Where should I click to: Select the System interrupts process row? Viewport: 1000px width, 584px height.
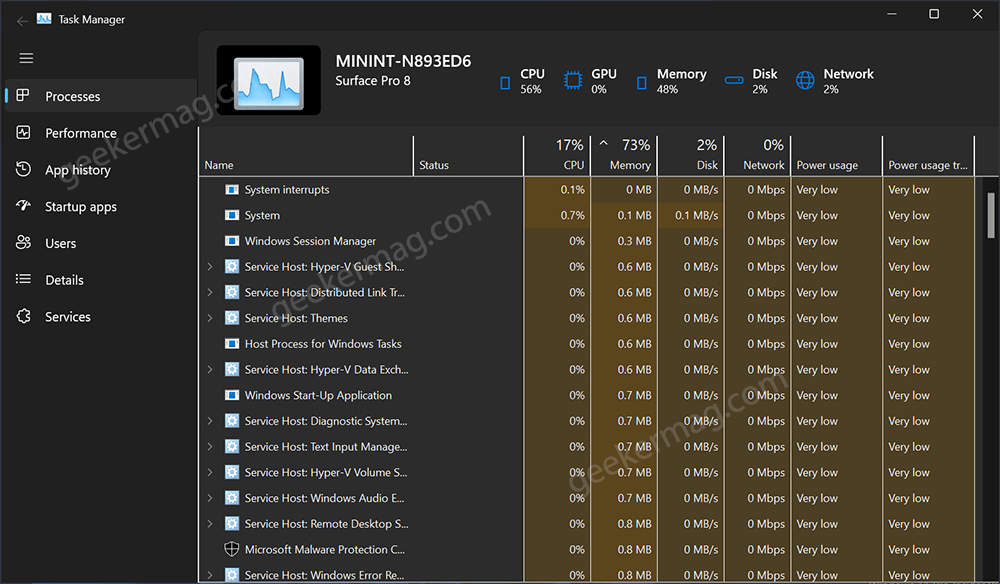point(587,189)
